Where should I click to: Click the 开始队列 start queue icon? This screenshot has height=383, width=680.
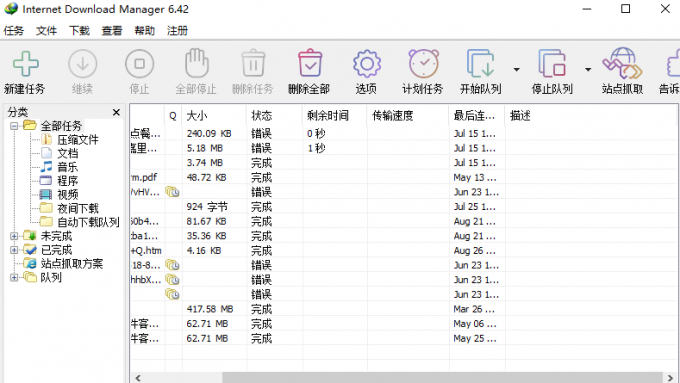tap(481, 63)
